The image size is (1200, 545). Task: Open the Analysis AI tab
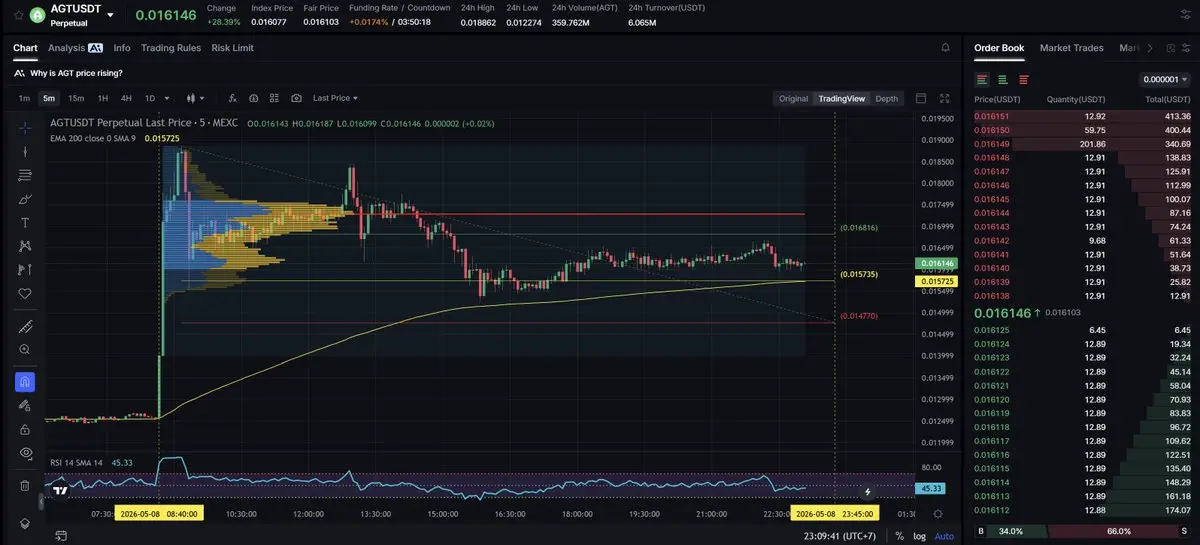tap(75, 47)
